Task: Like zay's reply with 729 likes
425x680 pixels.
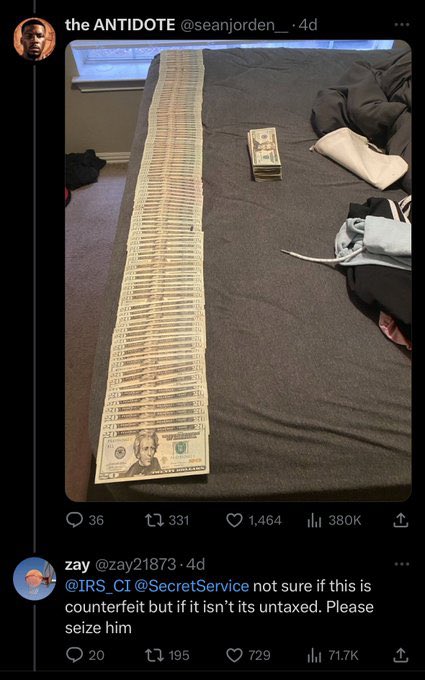Action: (249, 655)
